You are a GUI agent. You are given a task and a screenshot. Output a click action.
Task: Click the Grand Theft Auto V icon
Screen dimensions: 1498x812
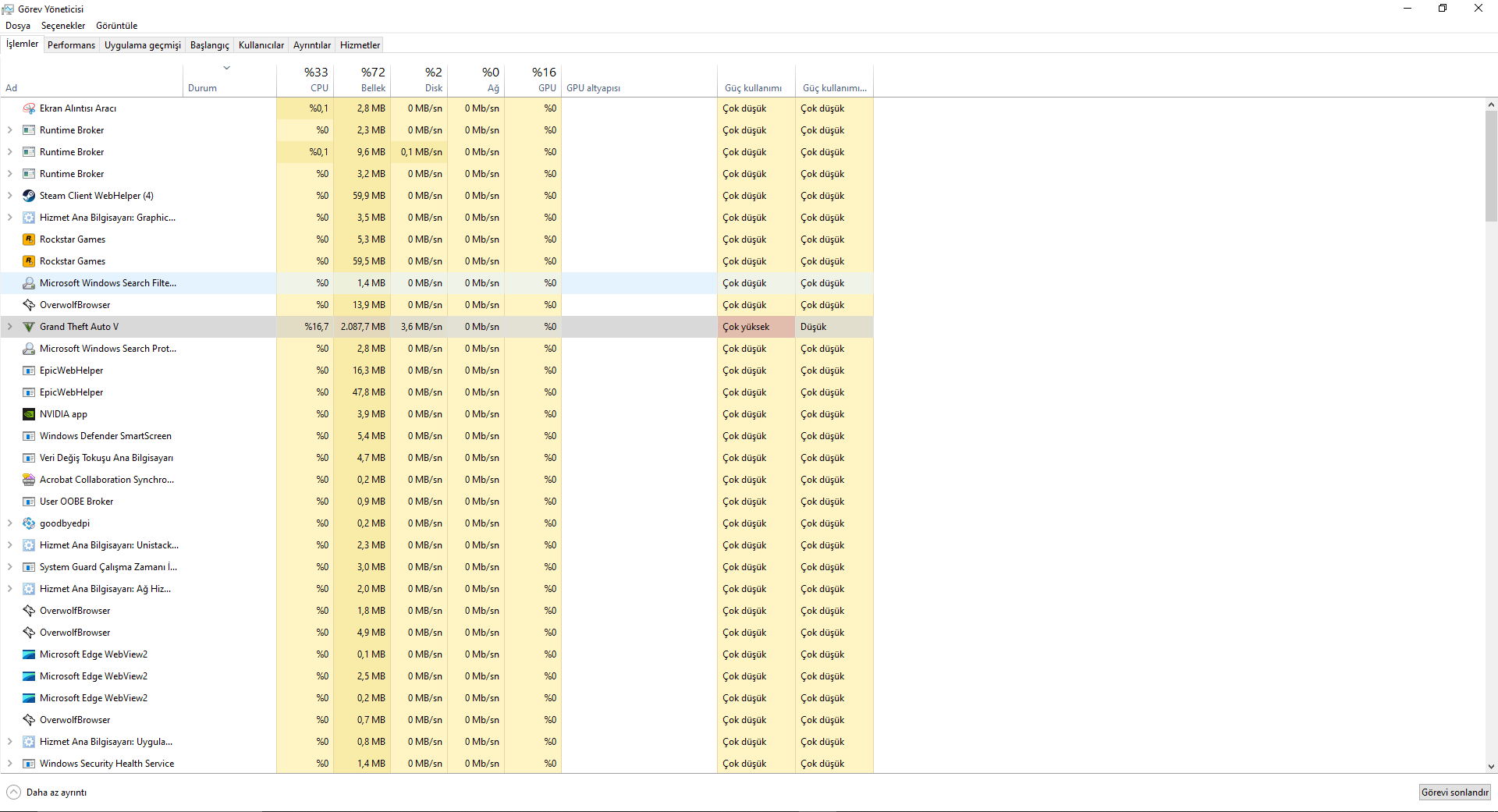coord(29,327)
